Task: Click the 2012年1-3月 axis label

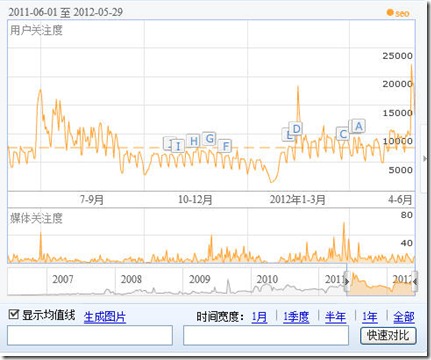Action: tap(297, 200)
